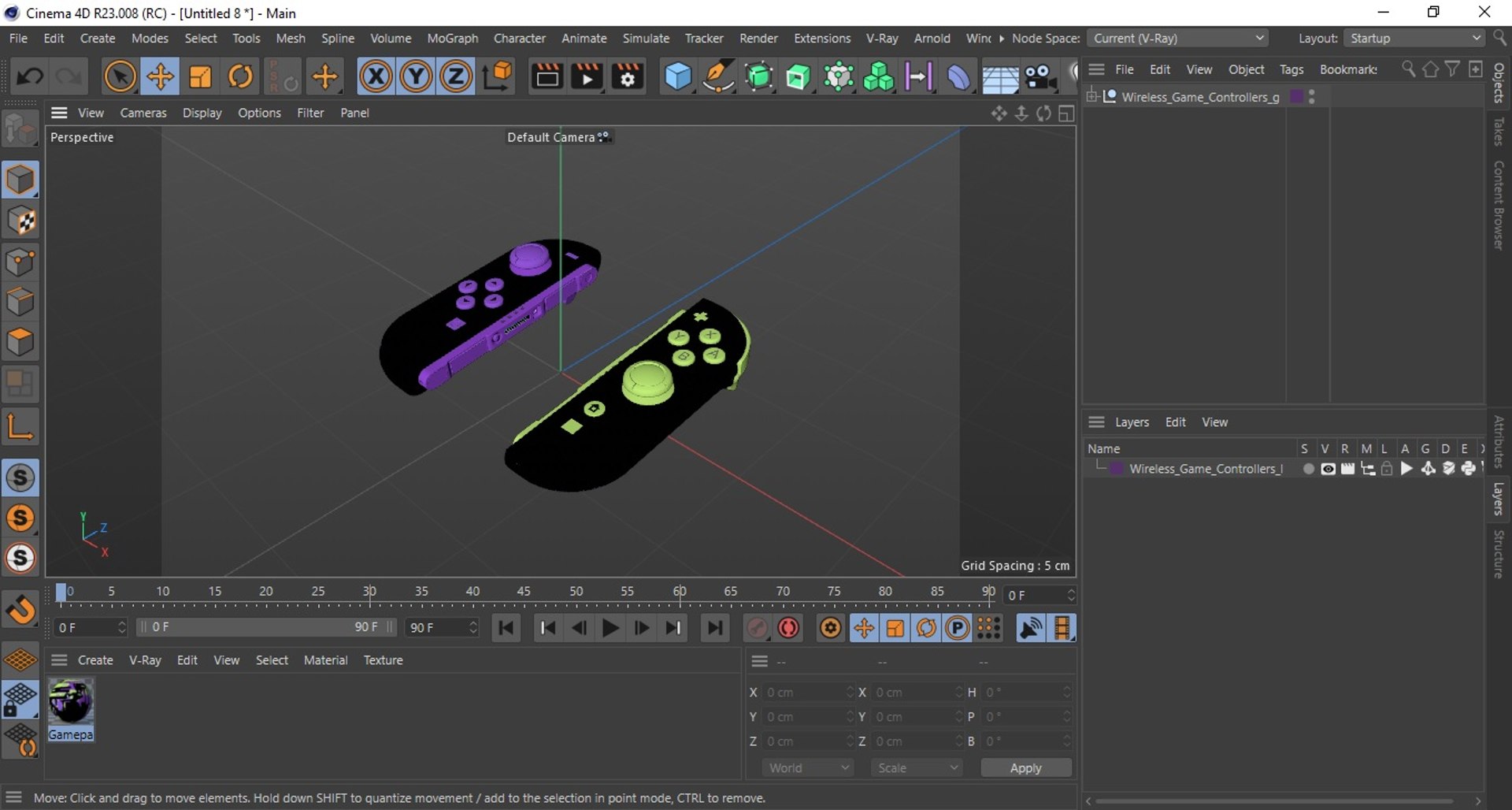1512x810 pixels.
Task: Select the Move tool in top toolbar
Action: (160, 76)
